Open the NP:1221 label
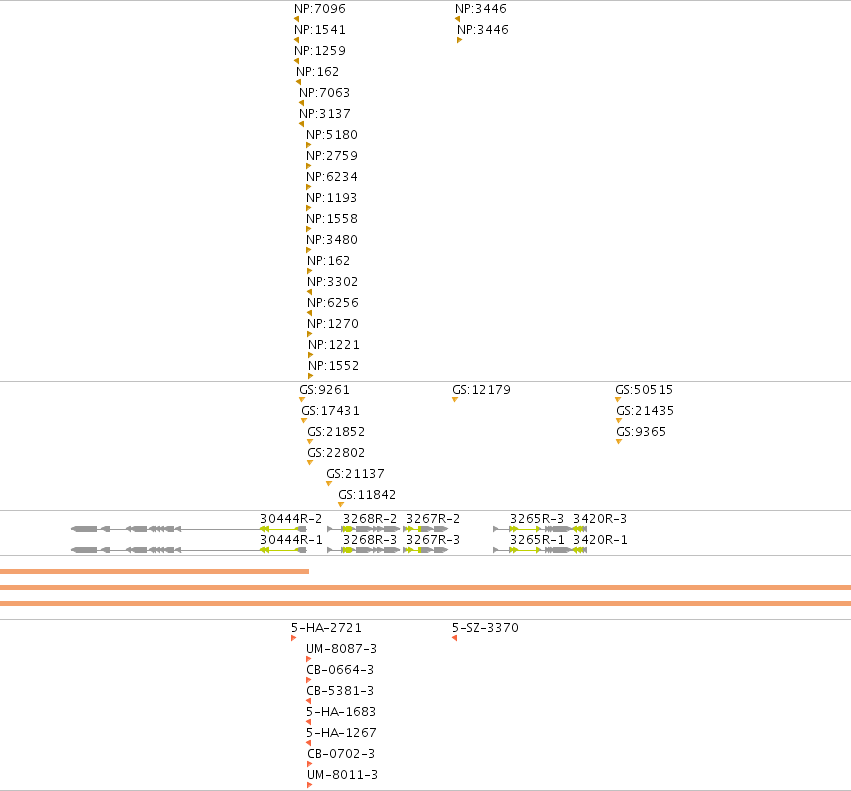This screenshot has width=851, height=791. coord(334,345)
